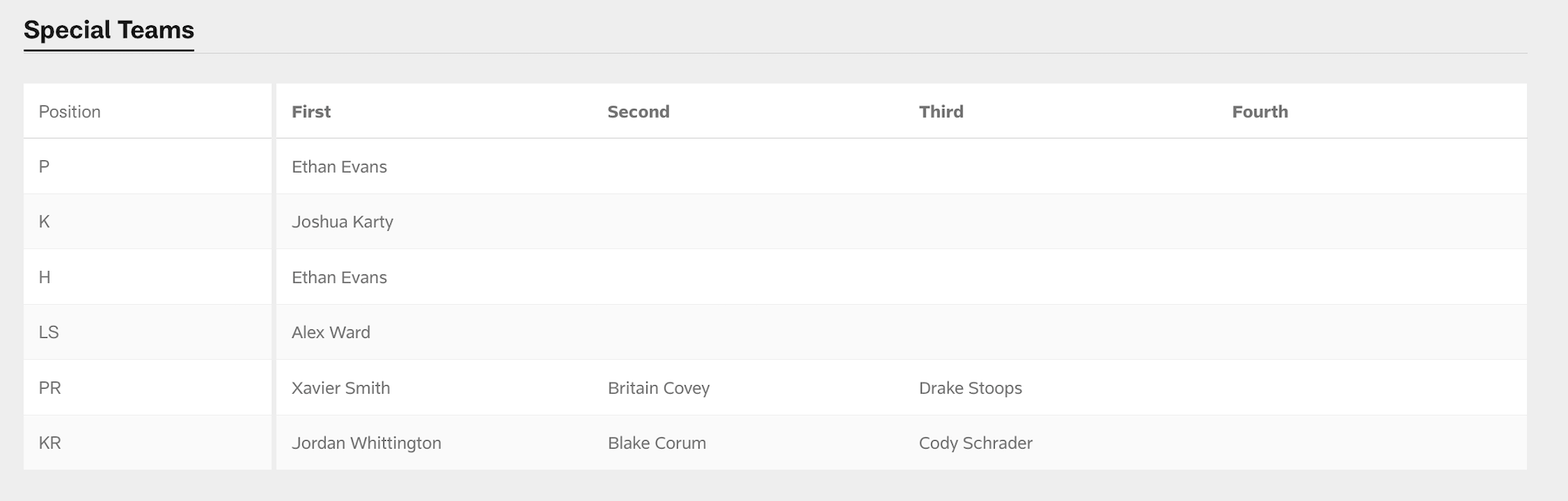Open holder Ethan Evans' player link
This screenshot has width=1568, height=501.
point(339,277)
